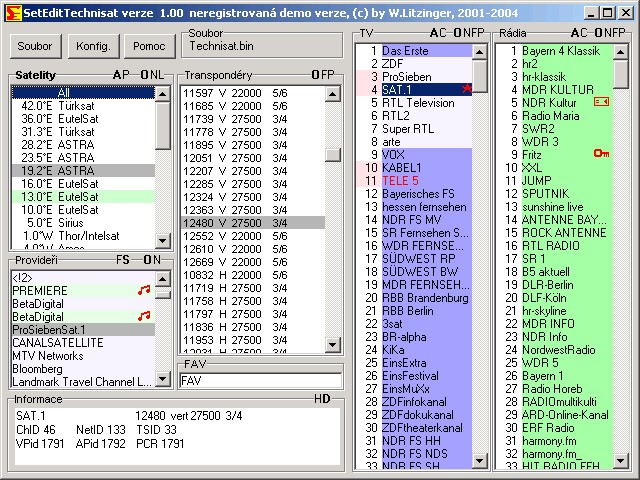Toggle the HD option in the Informace header
This screenshot has height=480, width=640.
[x=322, y=399]
